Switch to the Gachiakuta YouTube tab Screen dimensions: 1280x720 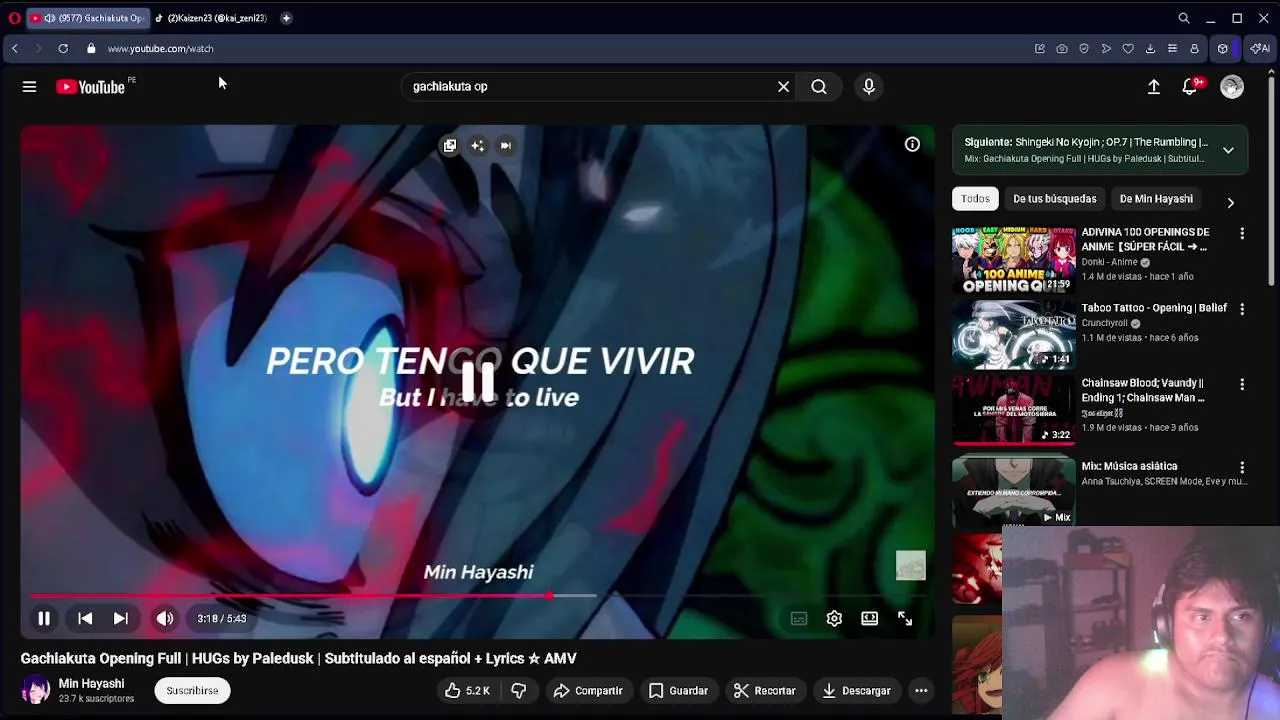click(88, 18)
